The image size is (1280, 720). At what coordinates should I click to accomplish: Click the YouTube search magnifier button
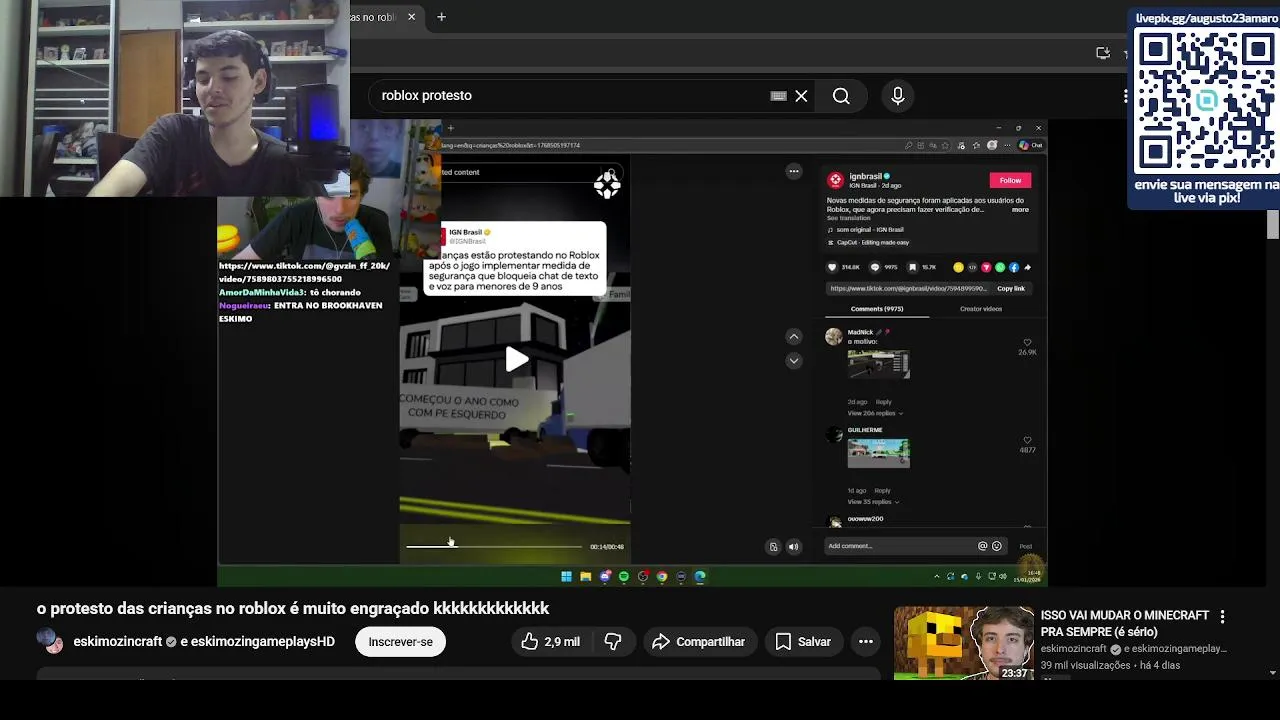coord(841,96)
